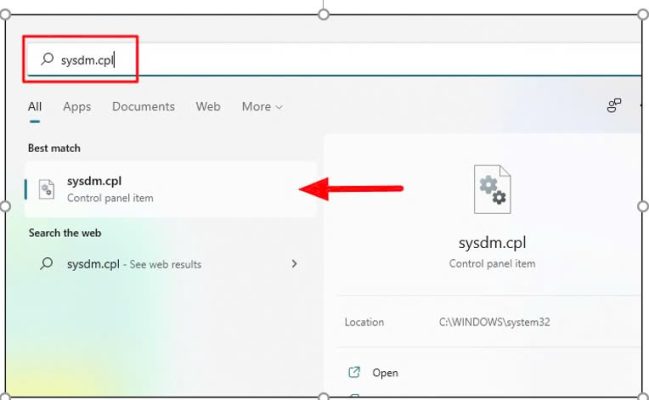The height and width of the screenshot is (400, 649).
Task: Click the magnifier icon in the search box
Action: point(47,59)
